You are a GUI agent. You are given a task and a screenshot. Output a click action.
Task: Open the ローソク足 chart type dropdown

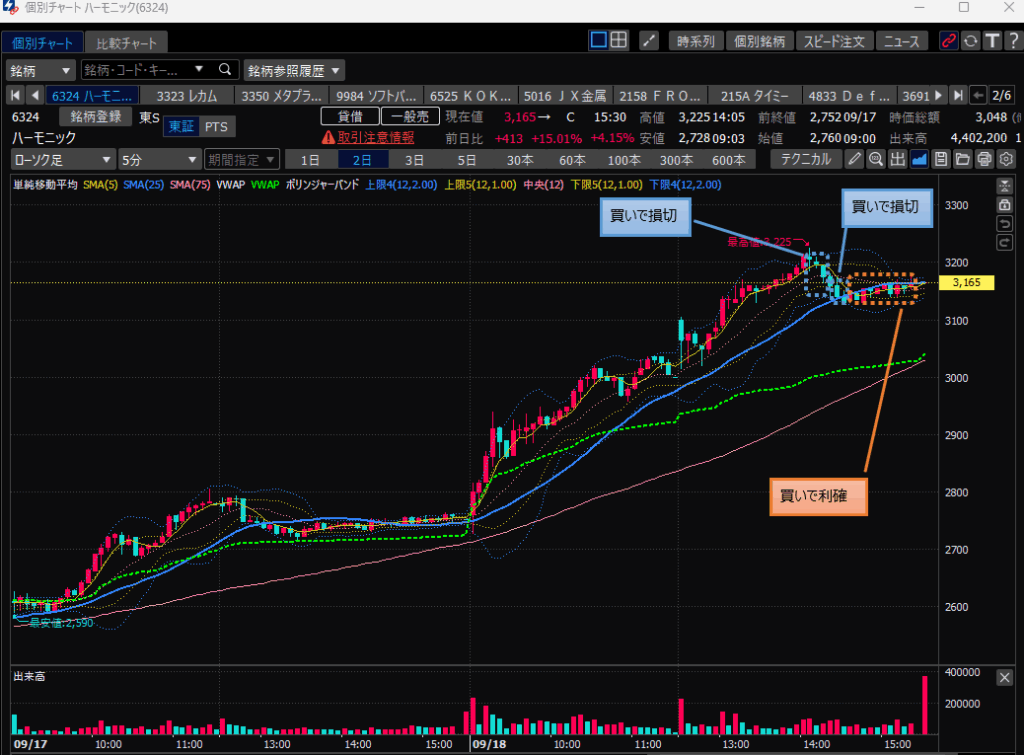point(62,159)
